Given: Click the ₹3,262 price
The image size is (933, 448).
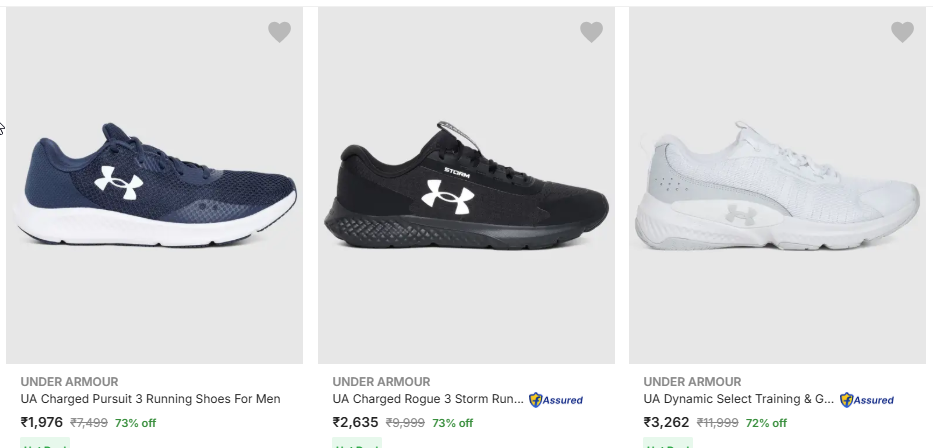Looking at the screenshot, I should click(x=666, y=422).
